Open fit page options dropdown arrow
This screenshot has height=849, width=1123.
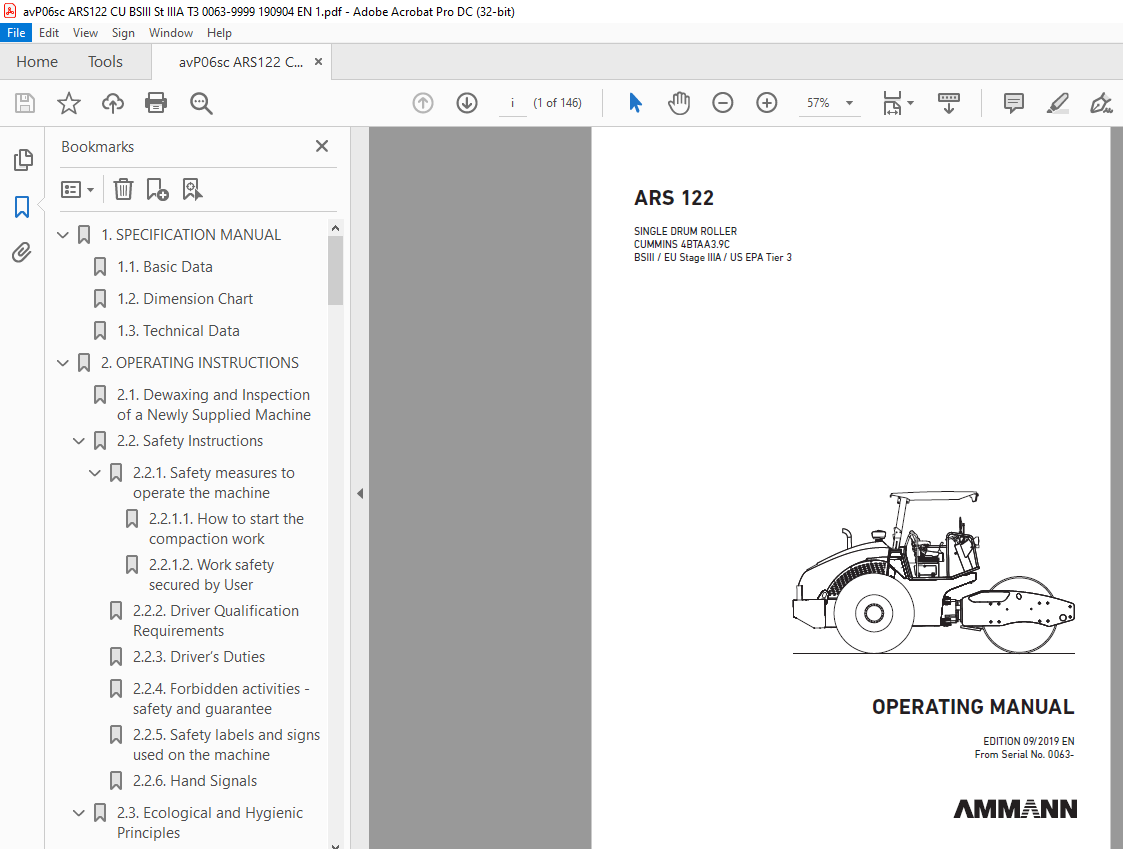tap(910, 103)
